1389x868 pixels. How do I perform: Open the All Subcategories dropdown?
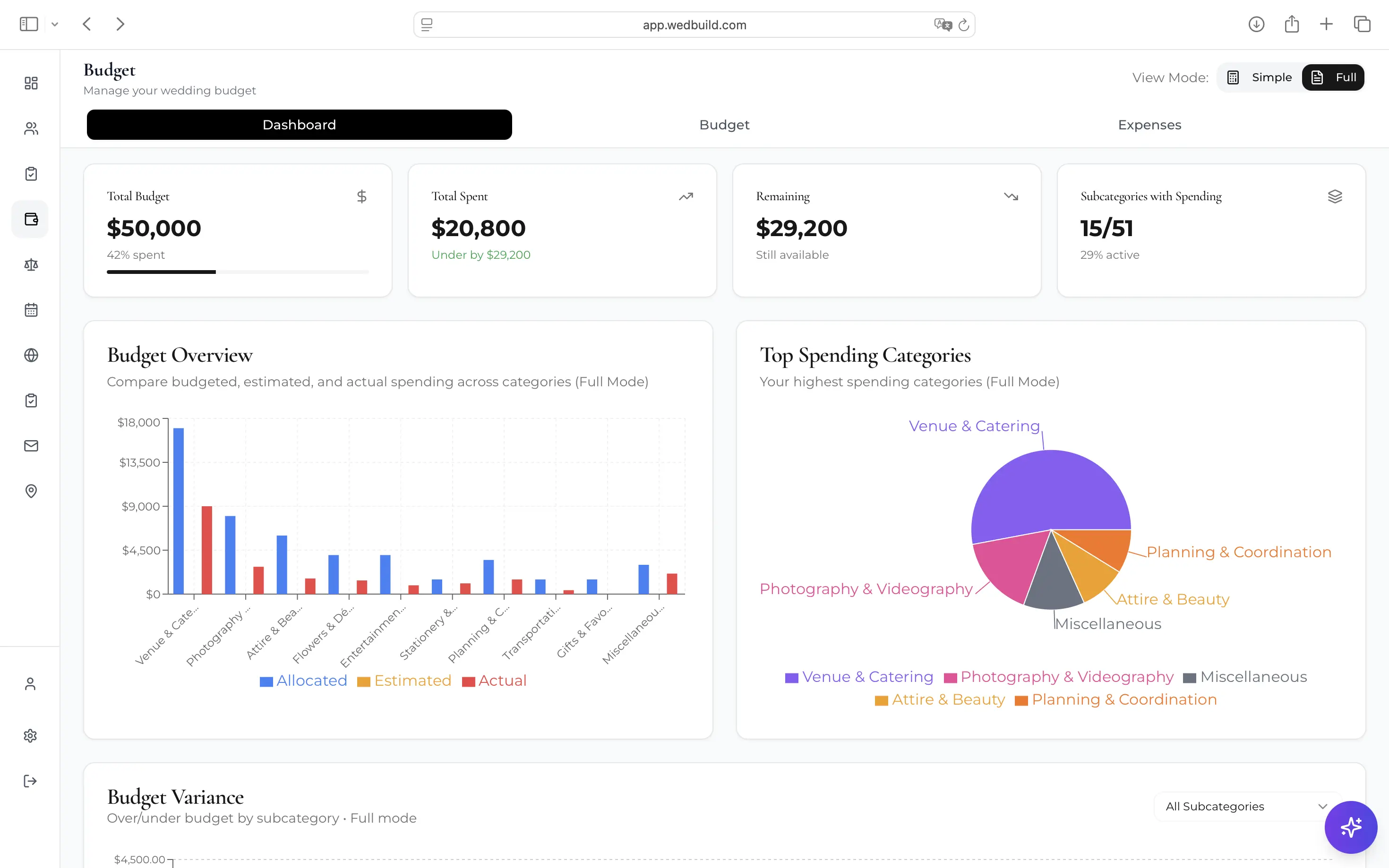[x=1247, y=807]
